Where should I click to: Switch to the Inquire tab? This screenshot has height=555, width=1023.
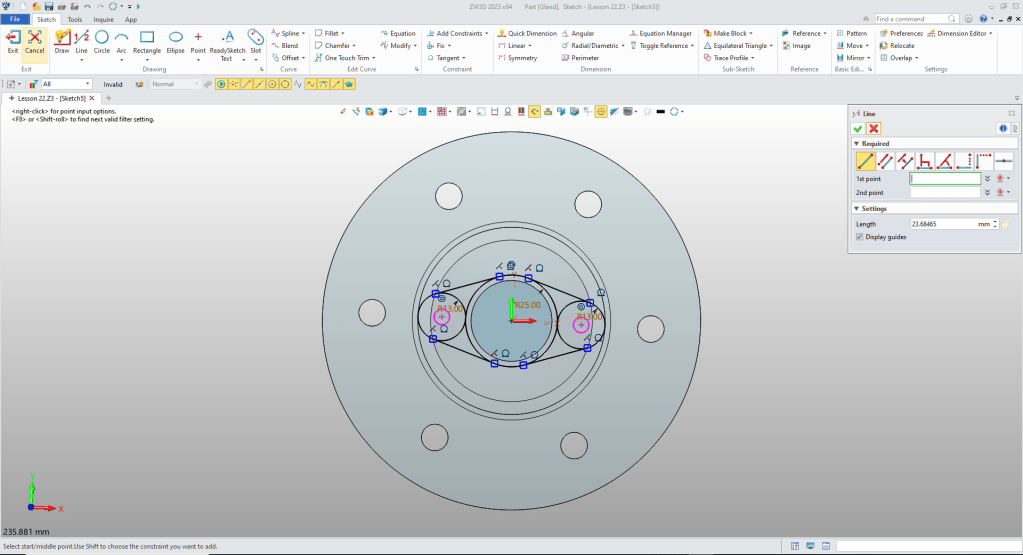click(x=103, y=19)
